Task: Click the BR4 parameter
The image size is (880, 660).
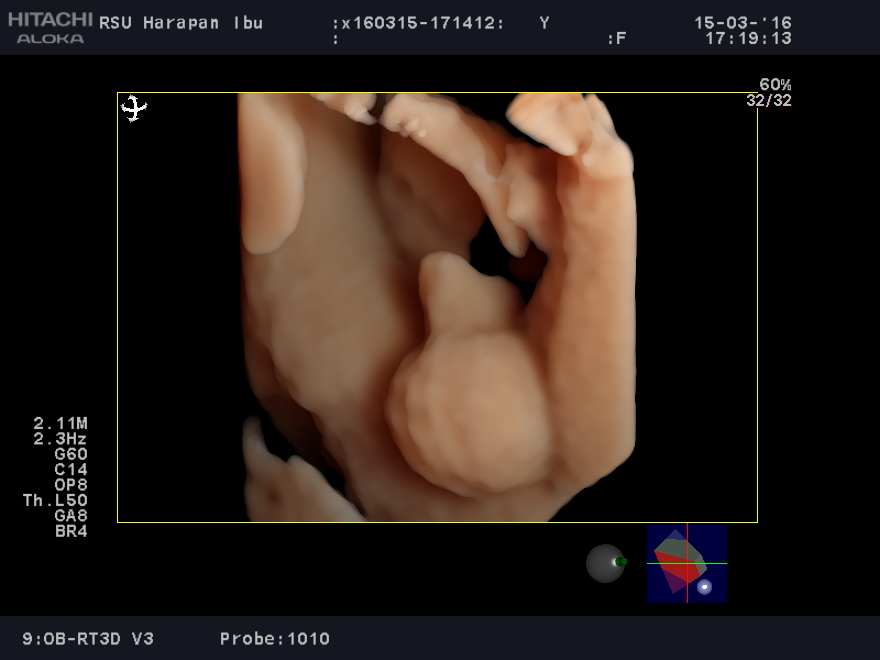Action: pyautogui.click(x=71, y=531)
